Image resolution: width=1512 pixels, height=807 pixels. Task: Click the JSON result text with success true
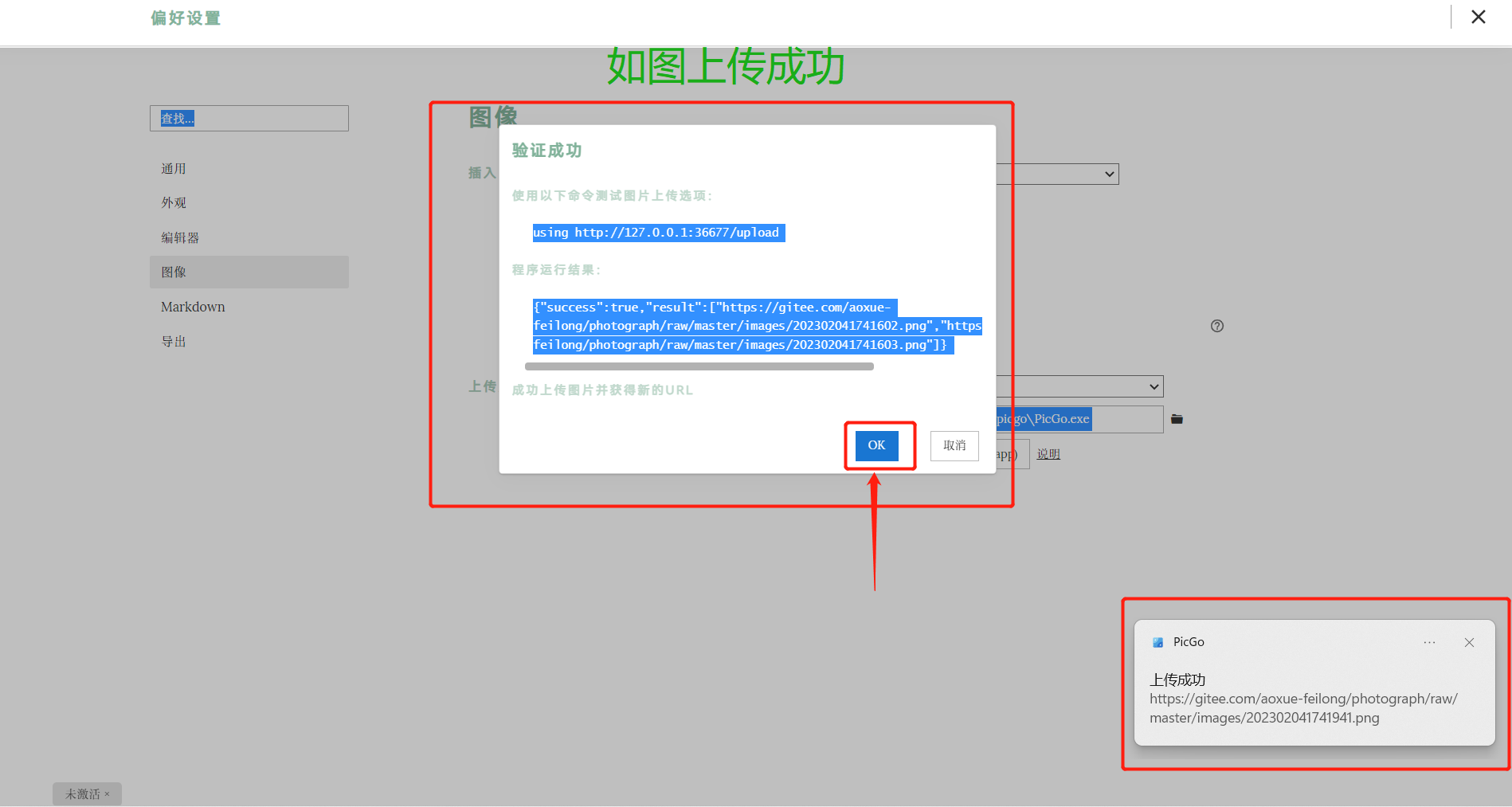click(x=757, y=326)
